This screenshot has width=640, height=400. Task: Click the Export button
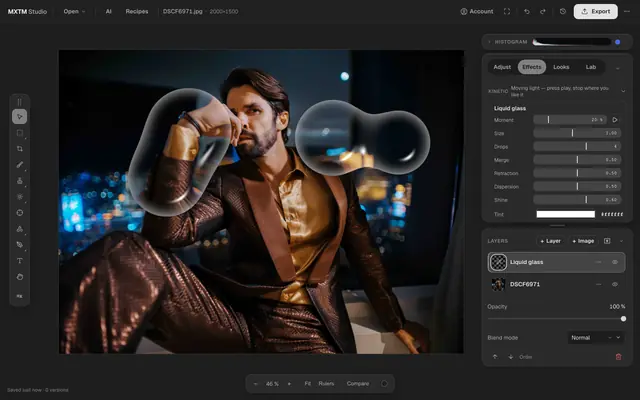596,11
